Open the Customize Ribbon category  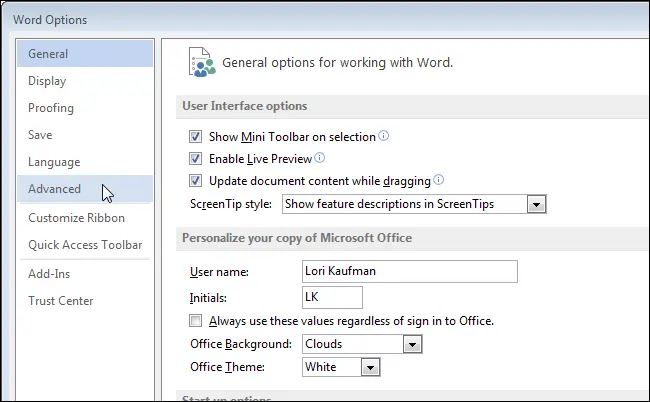pos(85,218)
